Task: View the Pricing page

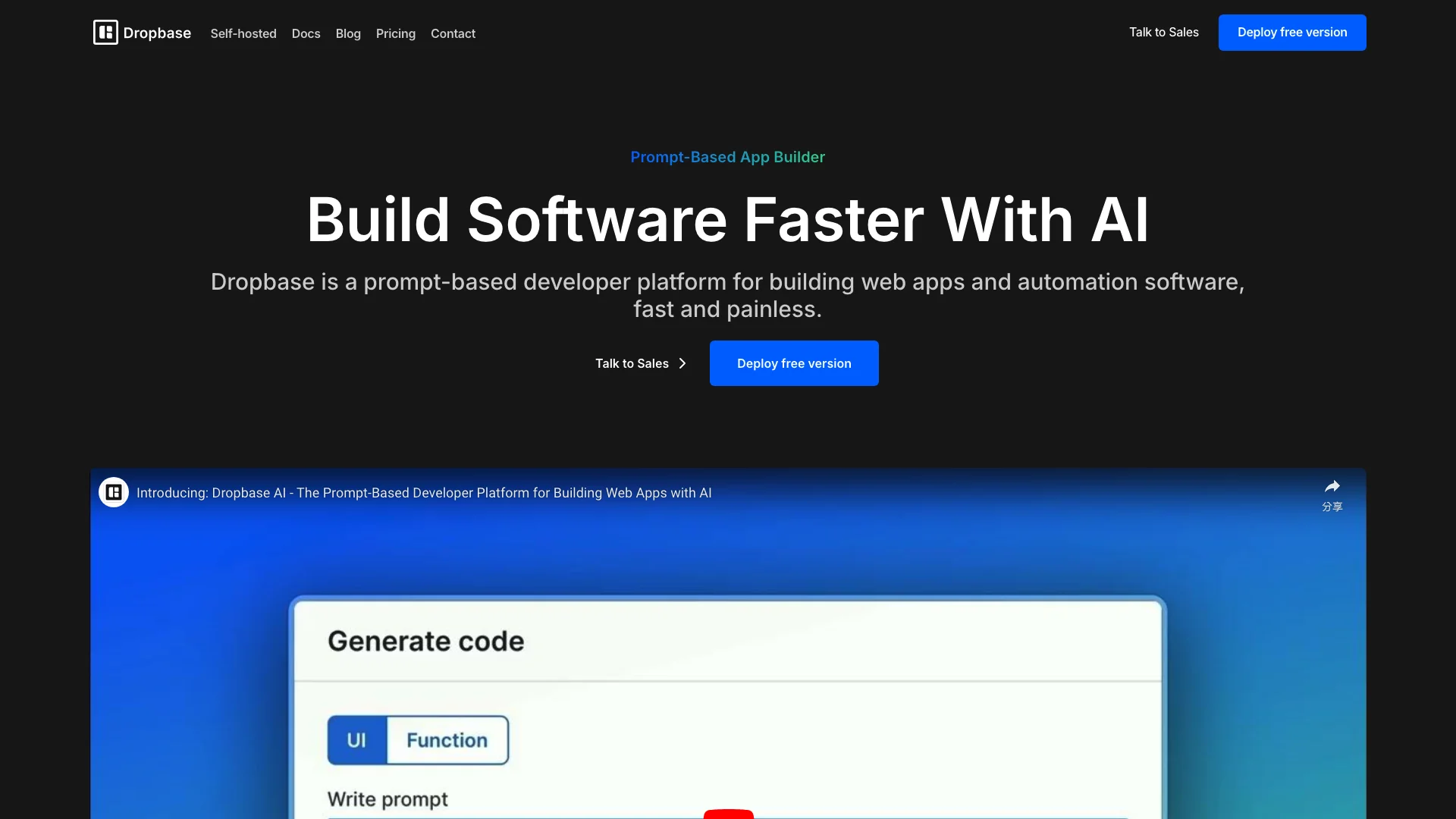Action: (x=396, y=33)
